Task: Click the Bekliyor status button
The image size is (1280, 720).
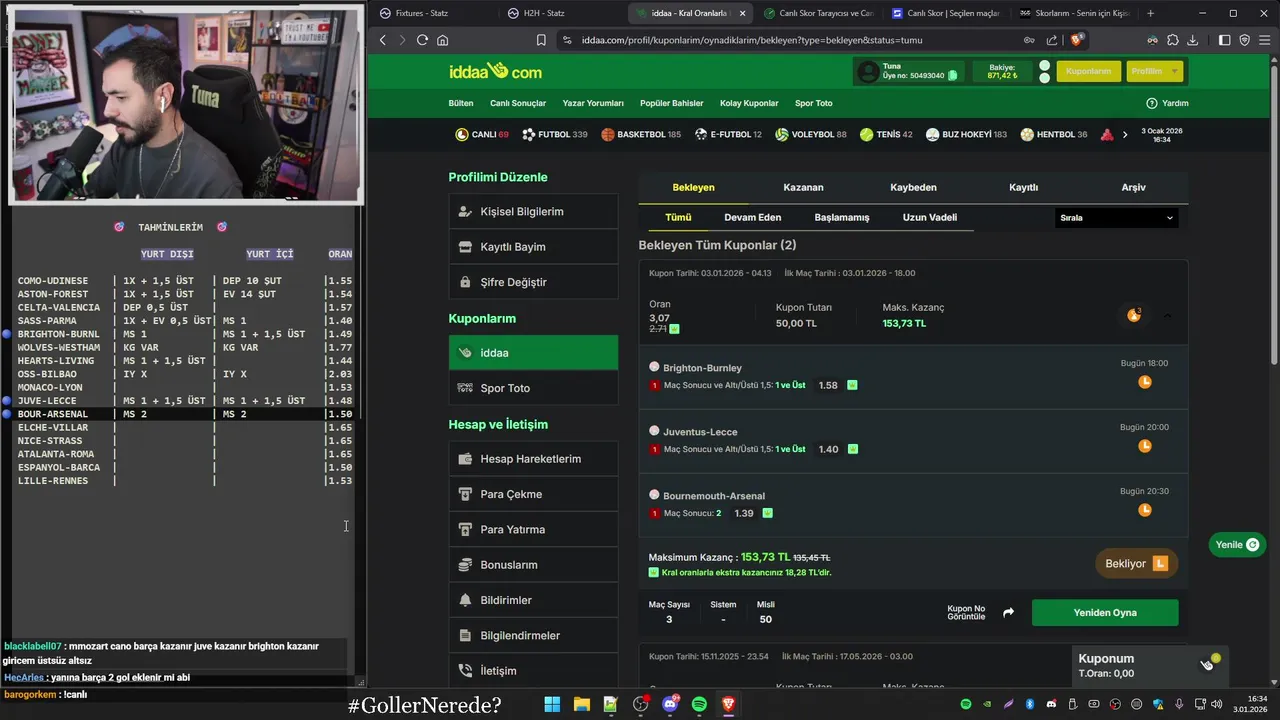Action: (x=1136, y=564)
